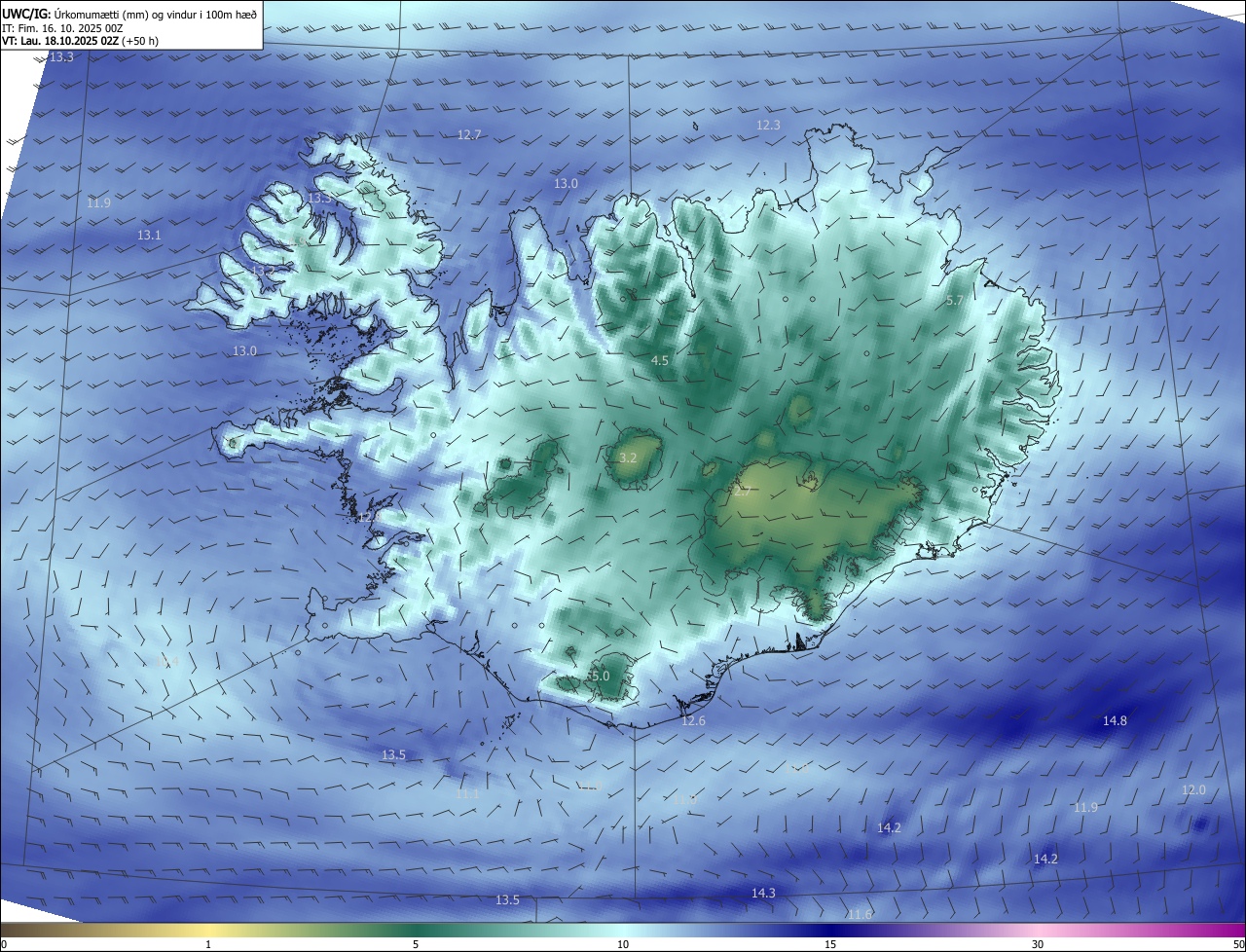The image size is (1246, 952).
Task: Click the 11.1 value southwest of Iceland
Action: tap(468, 794)
